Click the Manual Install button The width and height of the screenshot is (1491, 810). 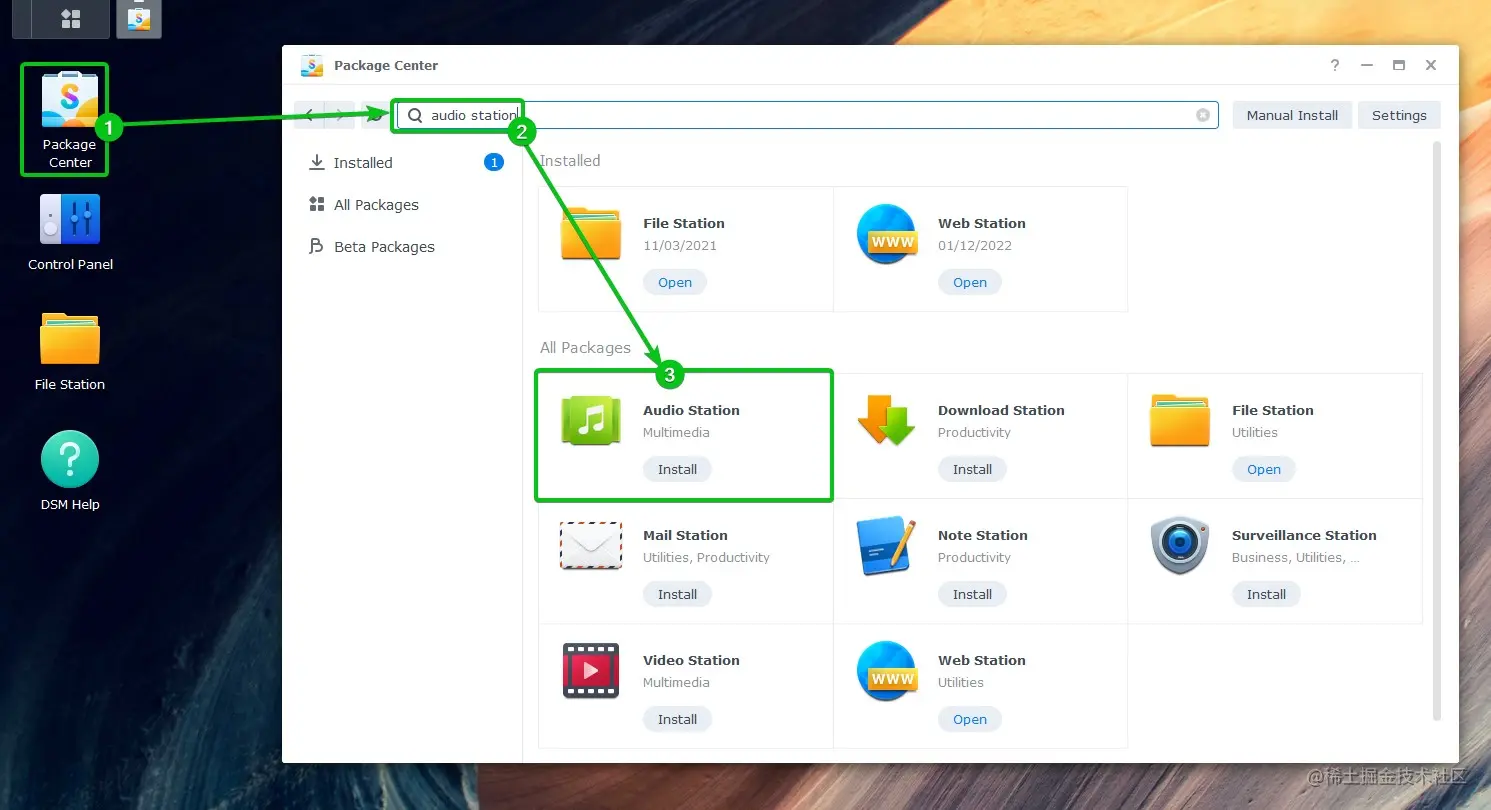pyautogui.click(x=1292, y=114)
